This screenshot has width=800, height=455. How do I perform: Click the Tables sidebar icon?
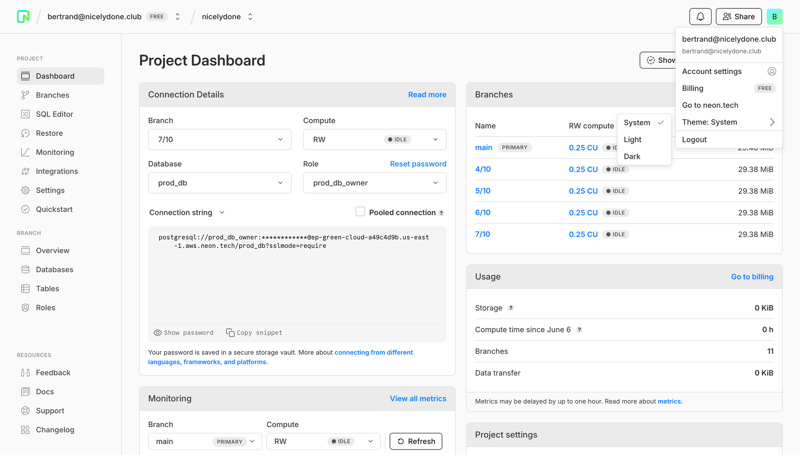point(25,289)
